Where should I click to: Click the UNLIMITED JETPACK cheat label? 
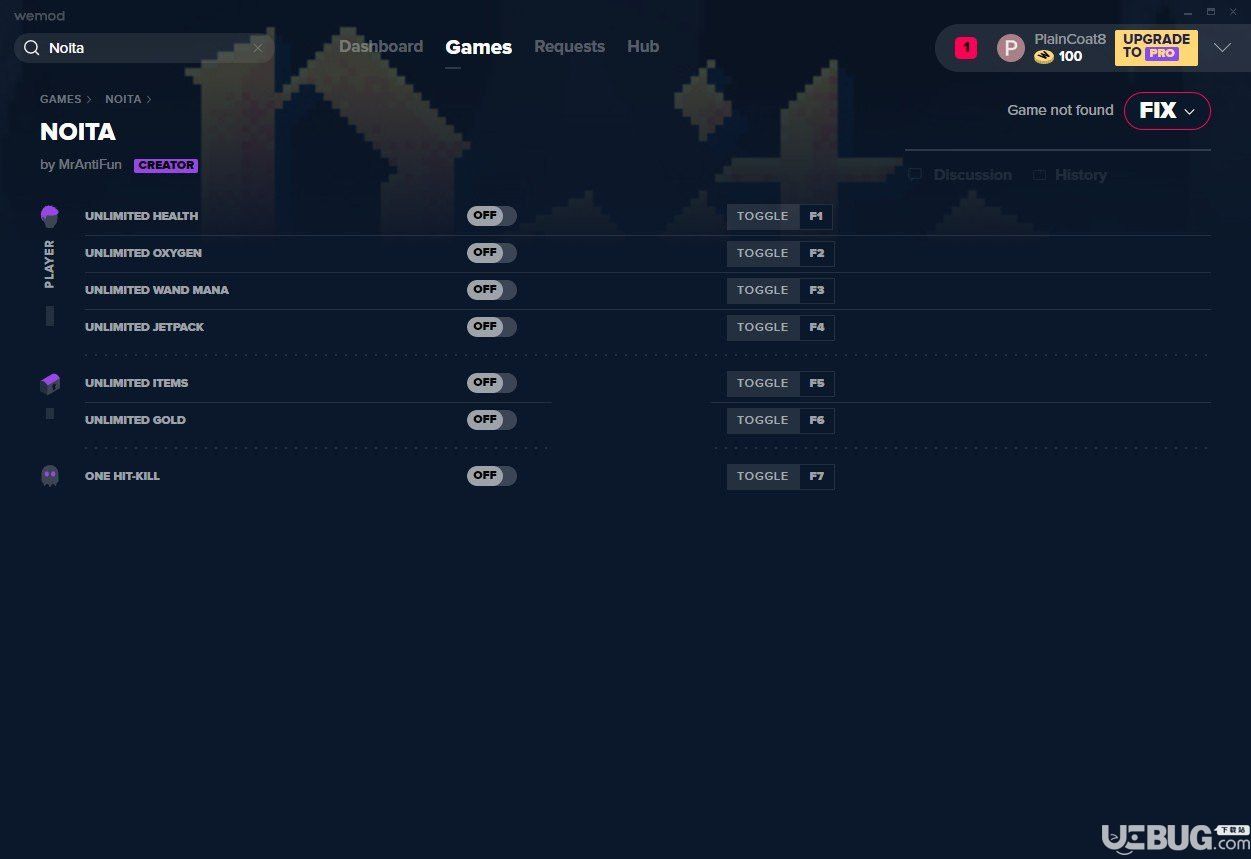coord(144,327)
